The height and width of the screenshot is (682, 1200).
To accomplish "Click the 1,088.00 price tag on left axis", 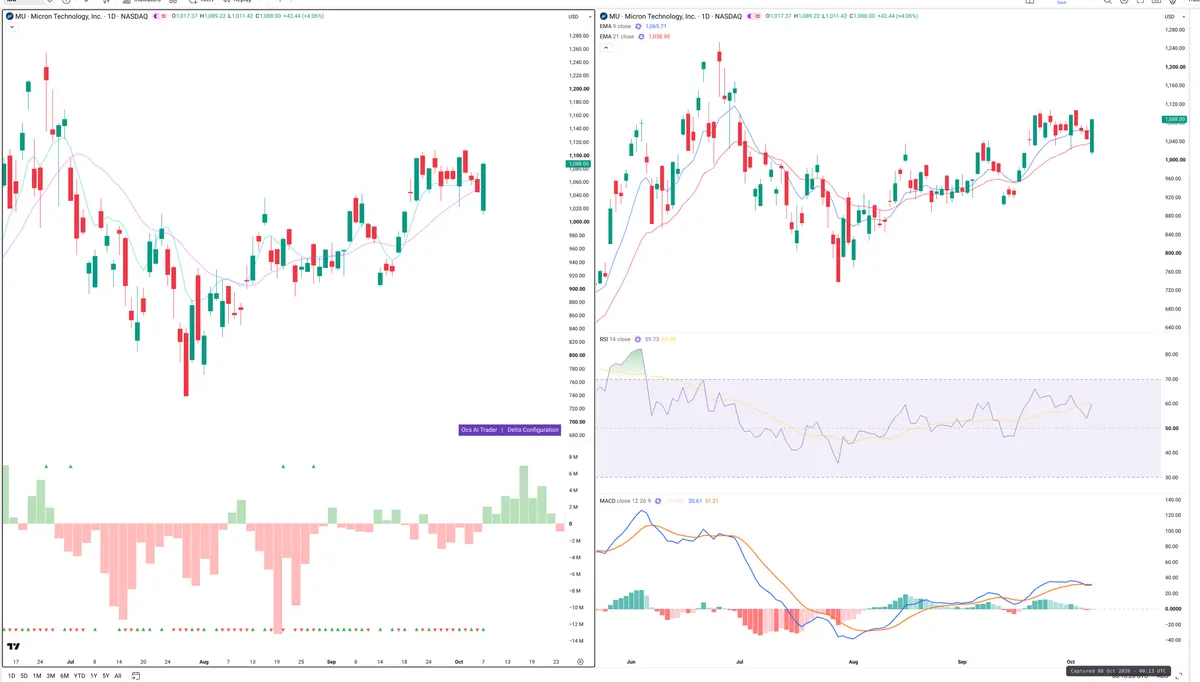I will [x=578, y=163].
